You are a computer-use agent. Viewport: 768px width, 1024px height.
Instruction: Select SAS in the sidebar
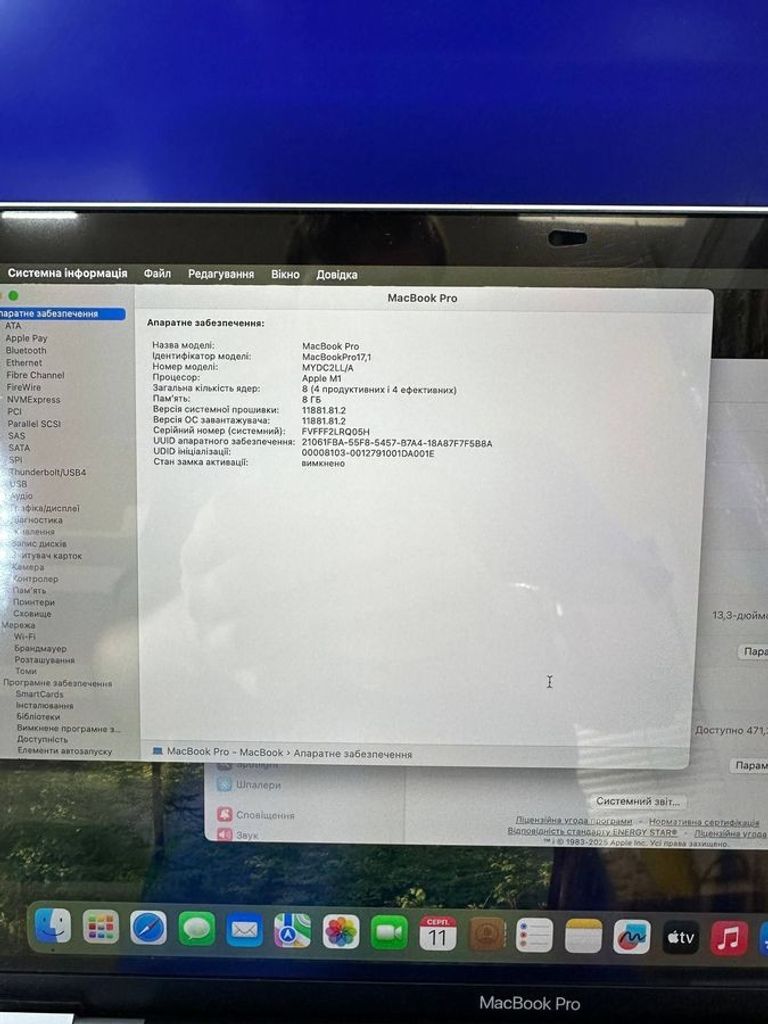(x=17, y=436)
